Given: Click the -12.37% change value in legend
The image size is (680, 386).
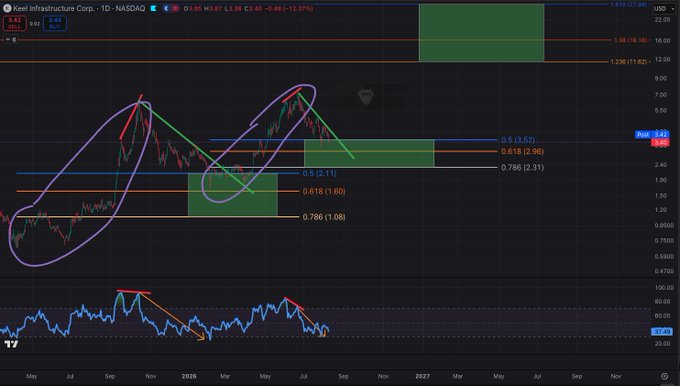Looking at the screenshot, I should 297,8.
